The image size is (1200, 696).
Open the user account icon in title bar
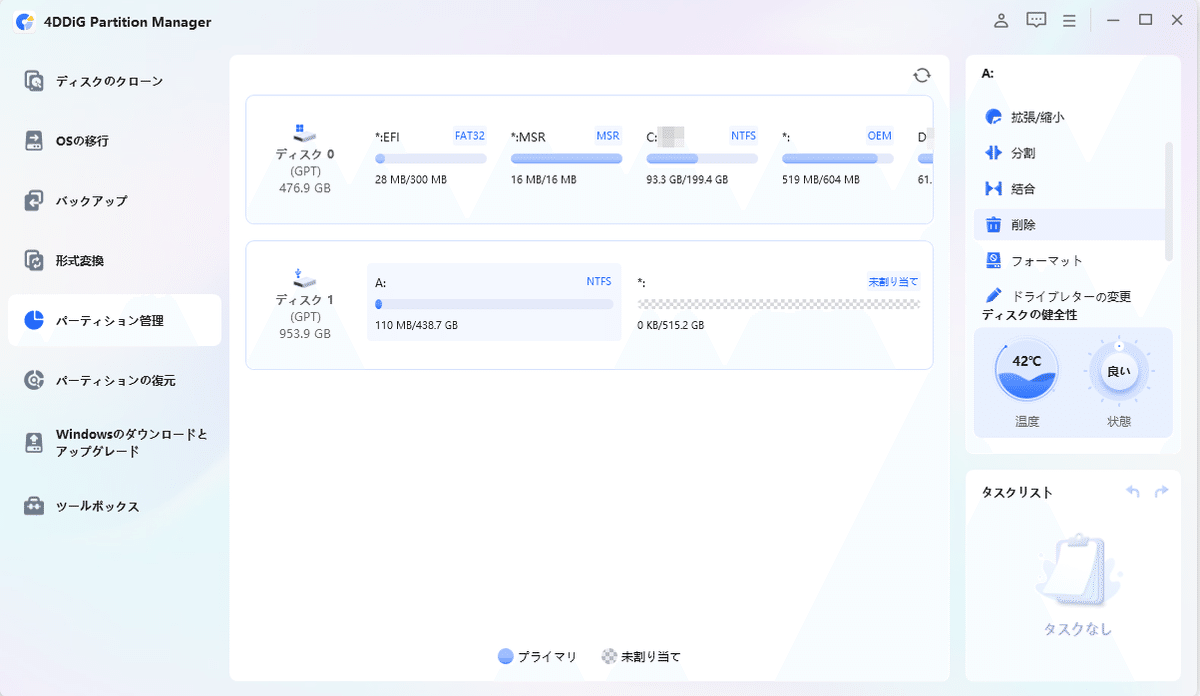(x=1000, y=20)
